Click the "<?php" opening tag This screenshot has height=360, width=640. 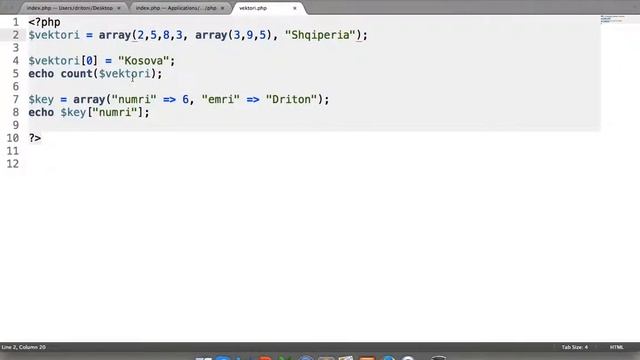click(x=44, y=22)
